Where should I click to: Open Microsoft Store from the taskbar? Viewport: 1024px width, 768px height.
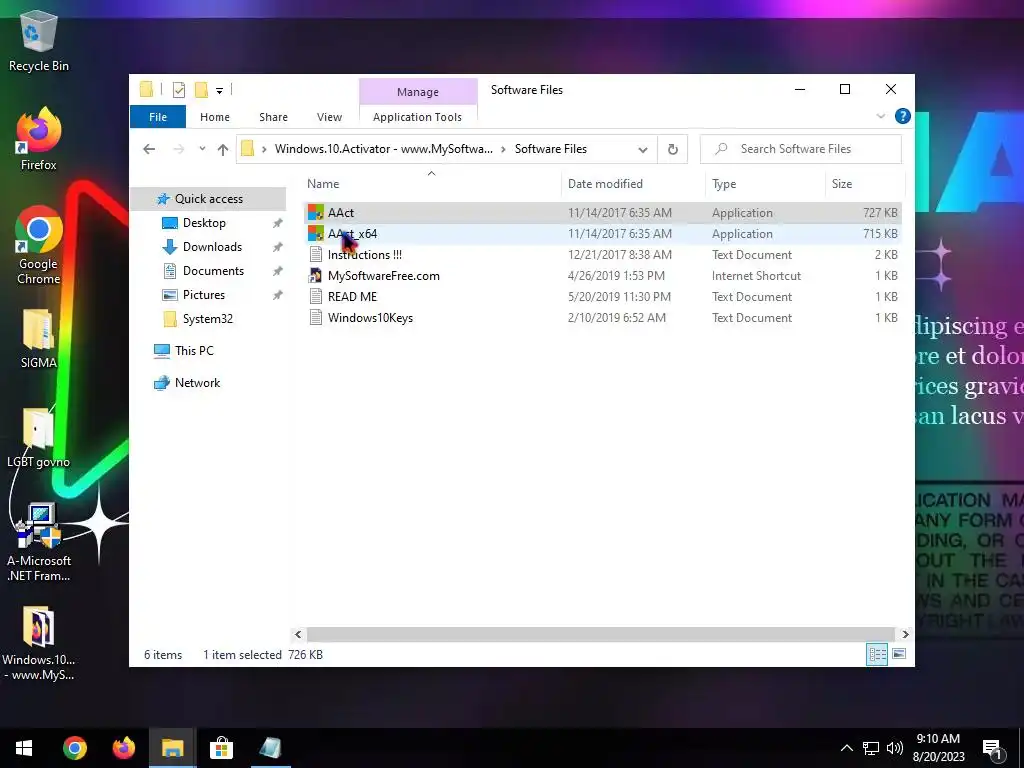point(221,748)
